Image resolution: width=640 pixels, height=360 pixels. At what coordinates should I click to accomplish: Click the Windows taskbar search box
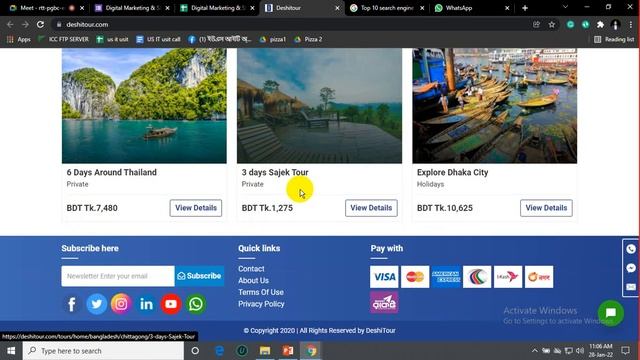(x=103, y=351)
